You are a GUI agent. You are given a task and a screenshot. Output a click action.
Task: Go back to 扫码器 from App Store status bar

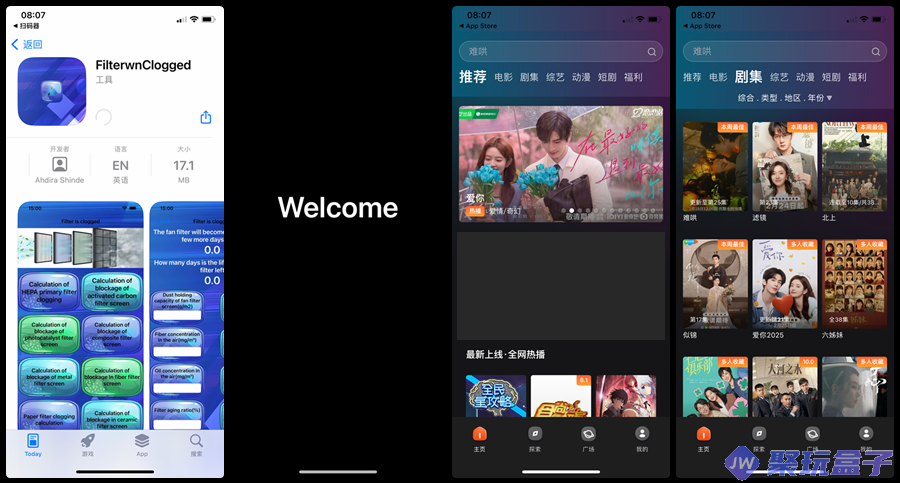[x=26, y=26]
